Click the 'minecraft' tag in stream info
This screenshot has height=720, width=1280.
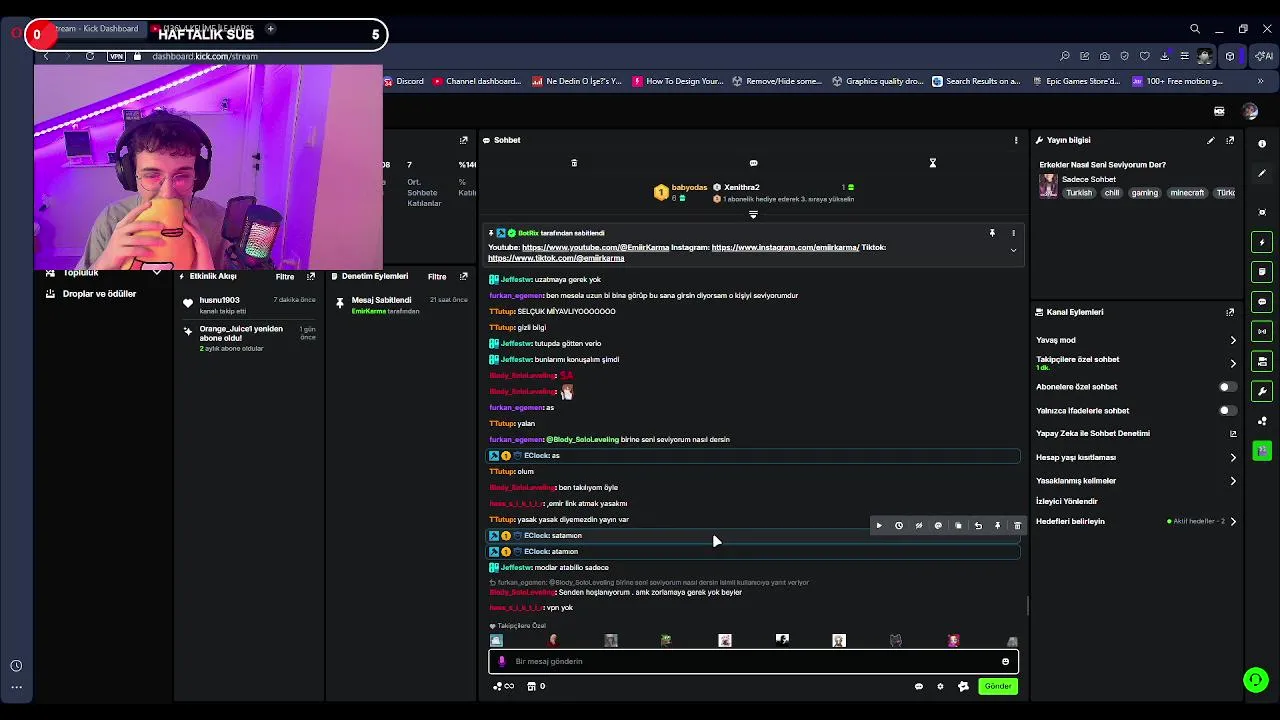pyautogui.click(x=1188, y=193)
